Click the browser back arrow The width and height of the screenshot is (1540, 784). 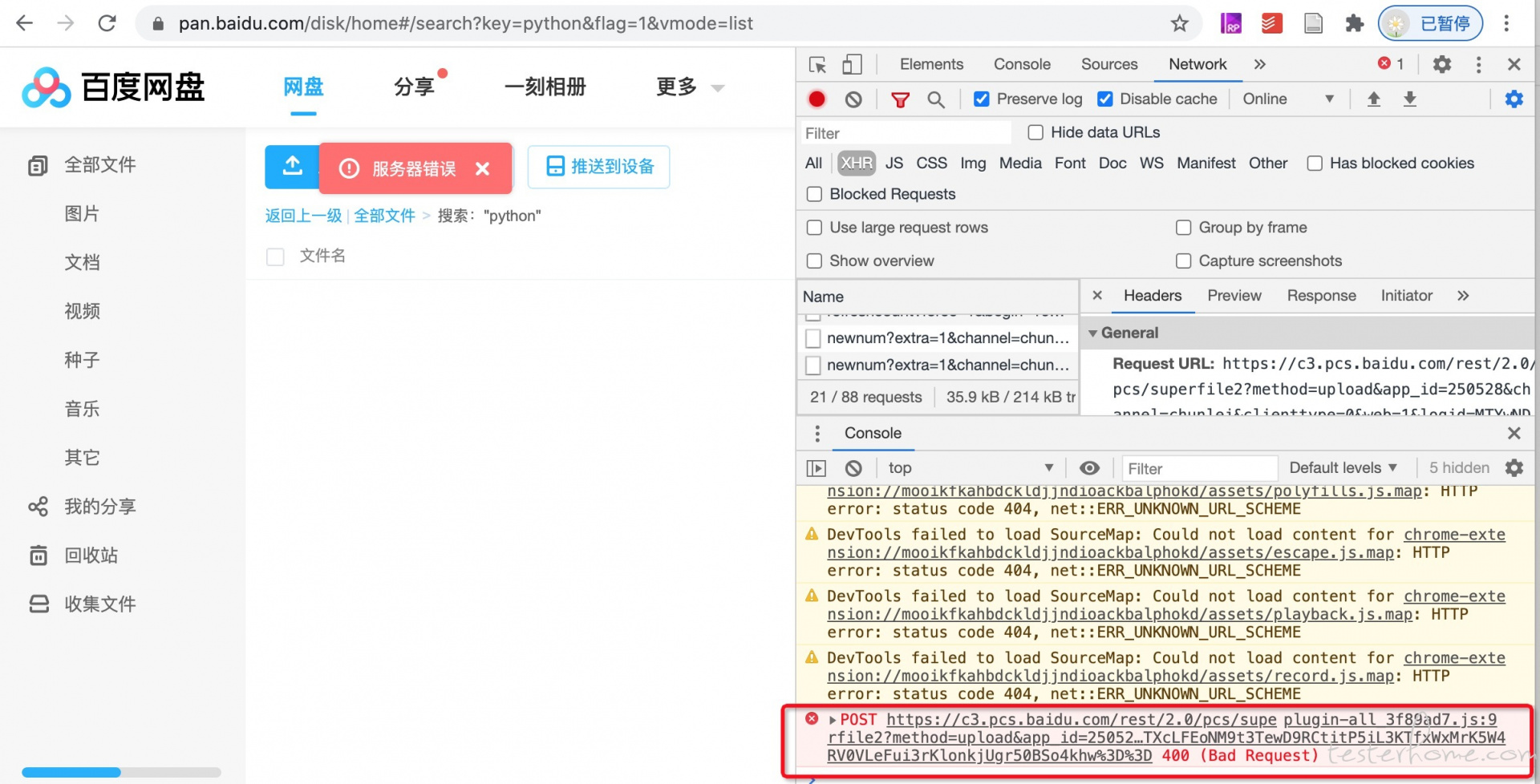coord(25,23)
